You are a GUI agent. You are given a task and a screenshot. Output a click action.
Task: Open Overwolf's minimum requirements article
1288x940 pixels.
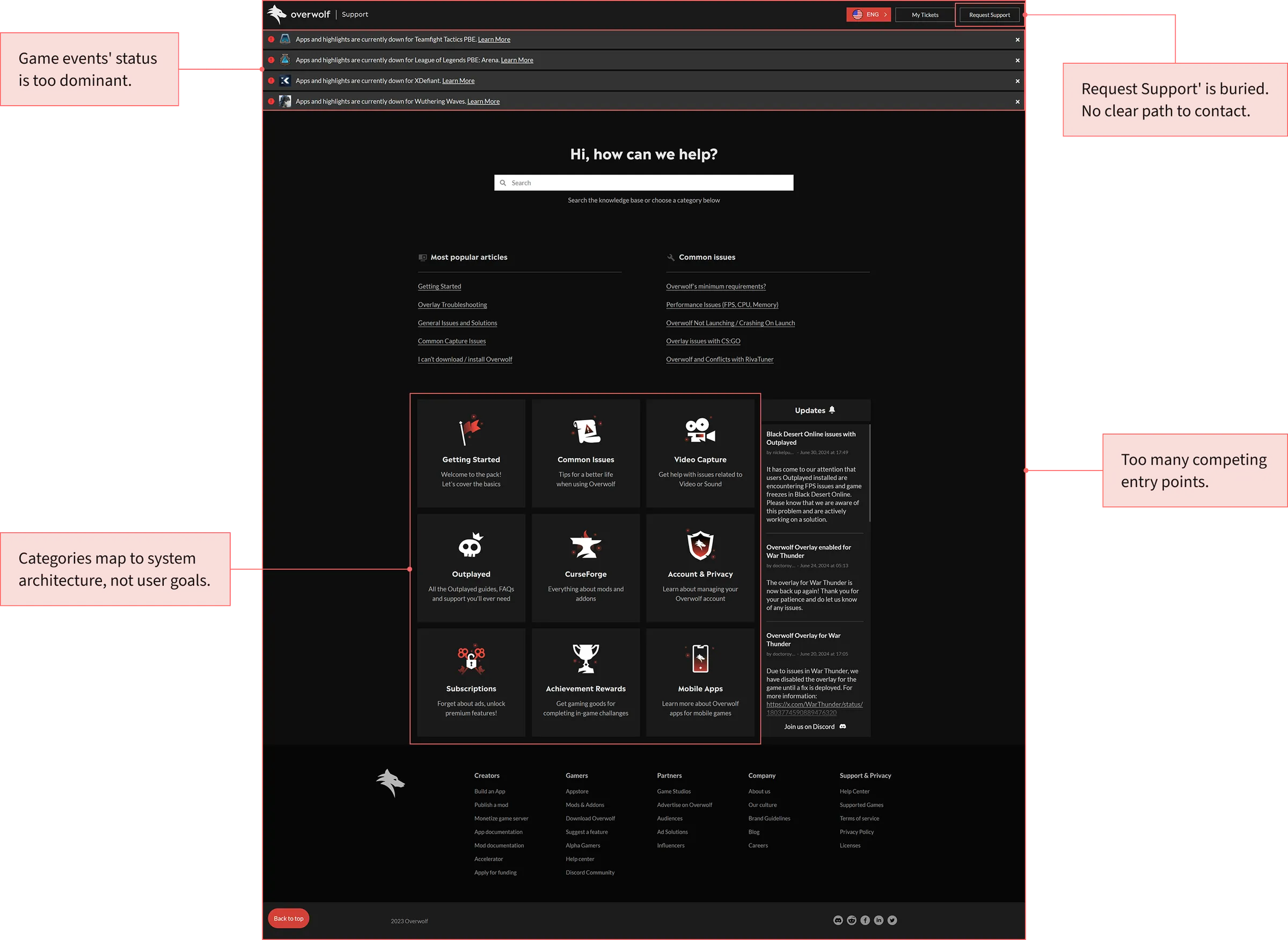tap(716, 286)
